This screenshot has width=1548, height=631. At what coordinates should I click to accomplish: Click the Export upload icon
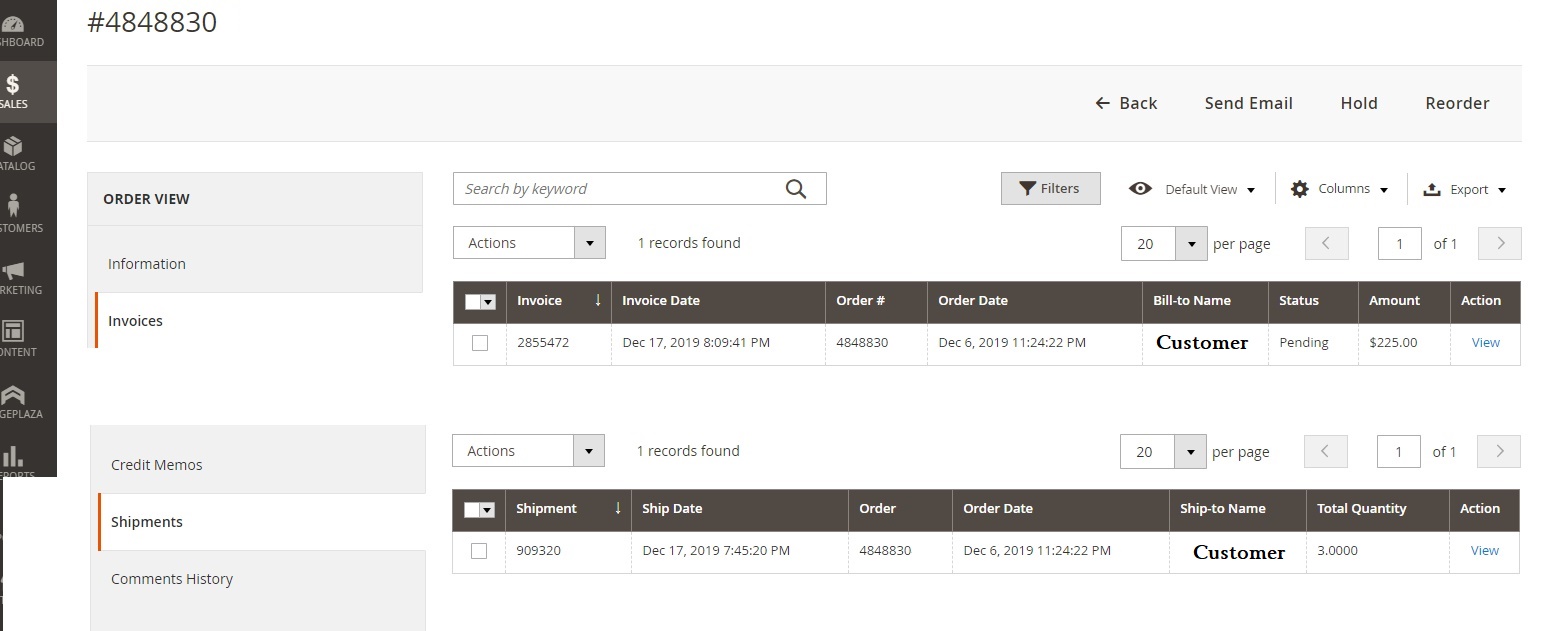click(x=1435, y=188)
